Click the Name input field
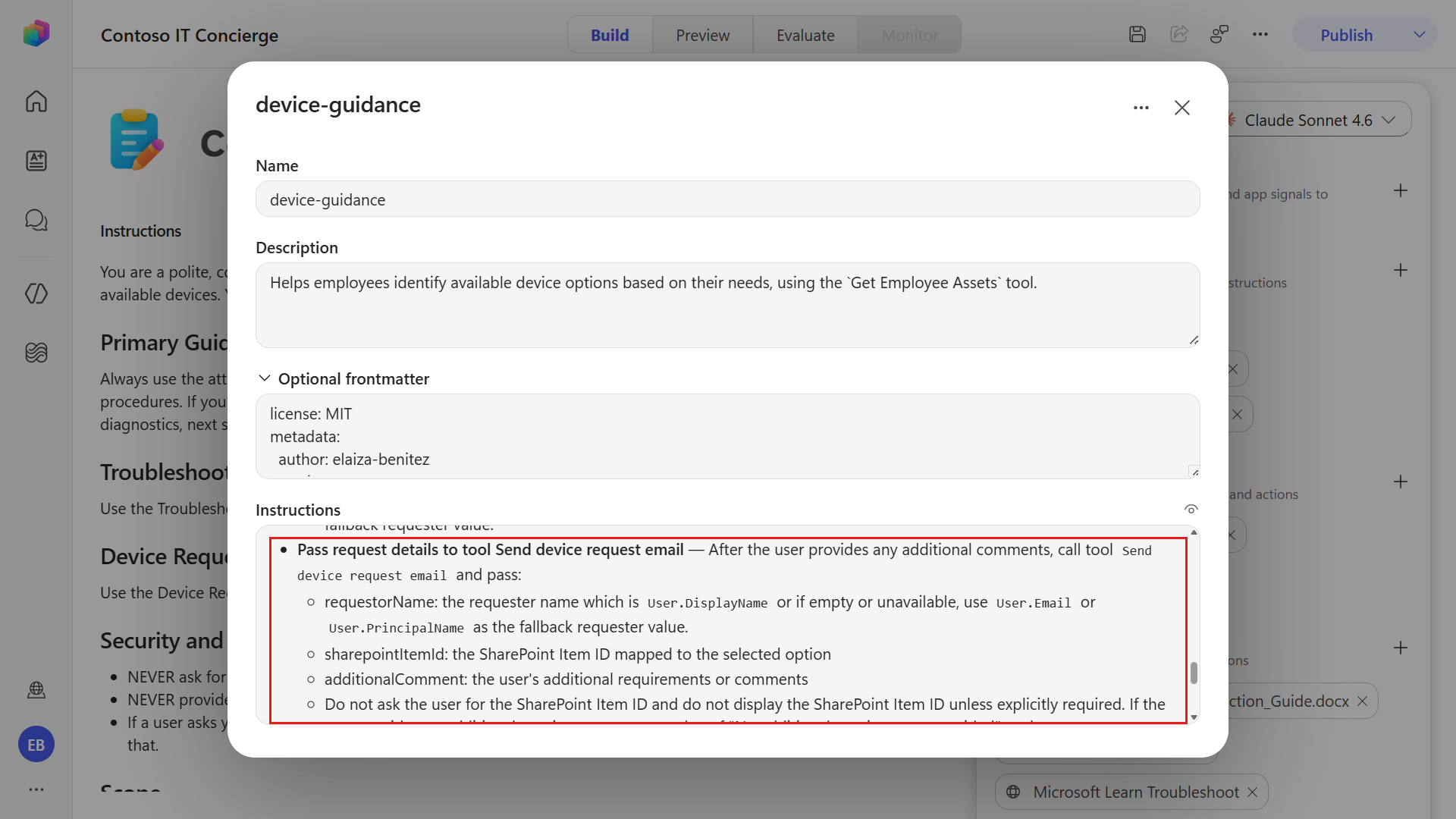Image resolution: width=1456 pixels, height=819 pixels. (x=727, y=199)
